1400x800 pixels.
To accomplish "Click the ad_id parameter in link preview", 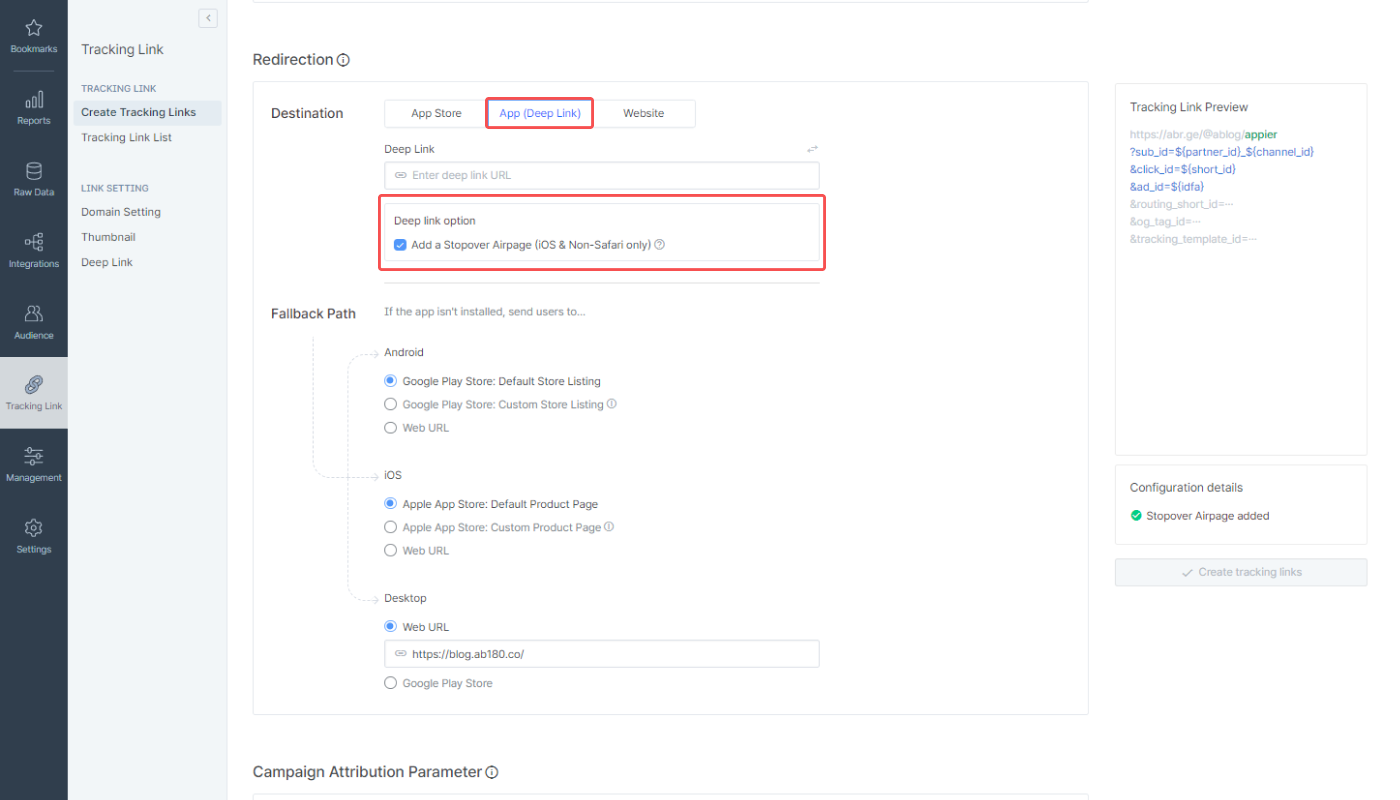I will [1168, 186].
